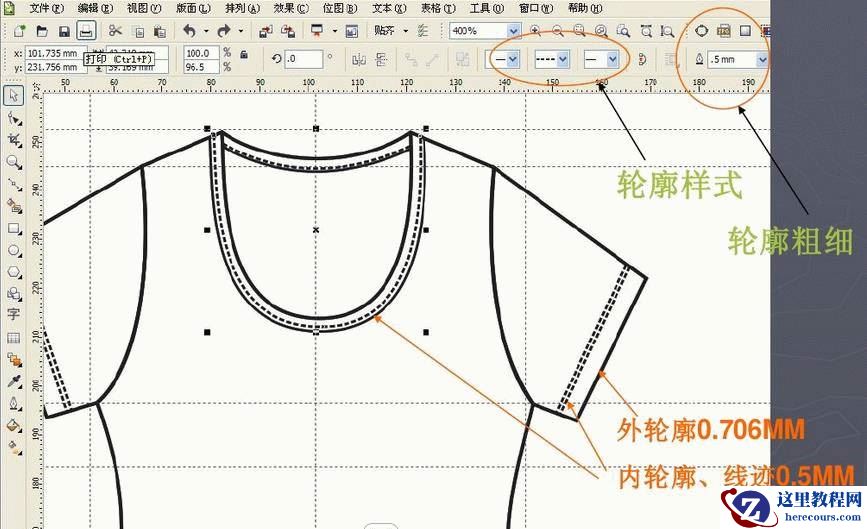Viewport: 867px width, 529px height.
Task: Click the Copy icon in the toolbar
Action: (139, 32)
